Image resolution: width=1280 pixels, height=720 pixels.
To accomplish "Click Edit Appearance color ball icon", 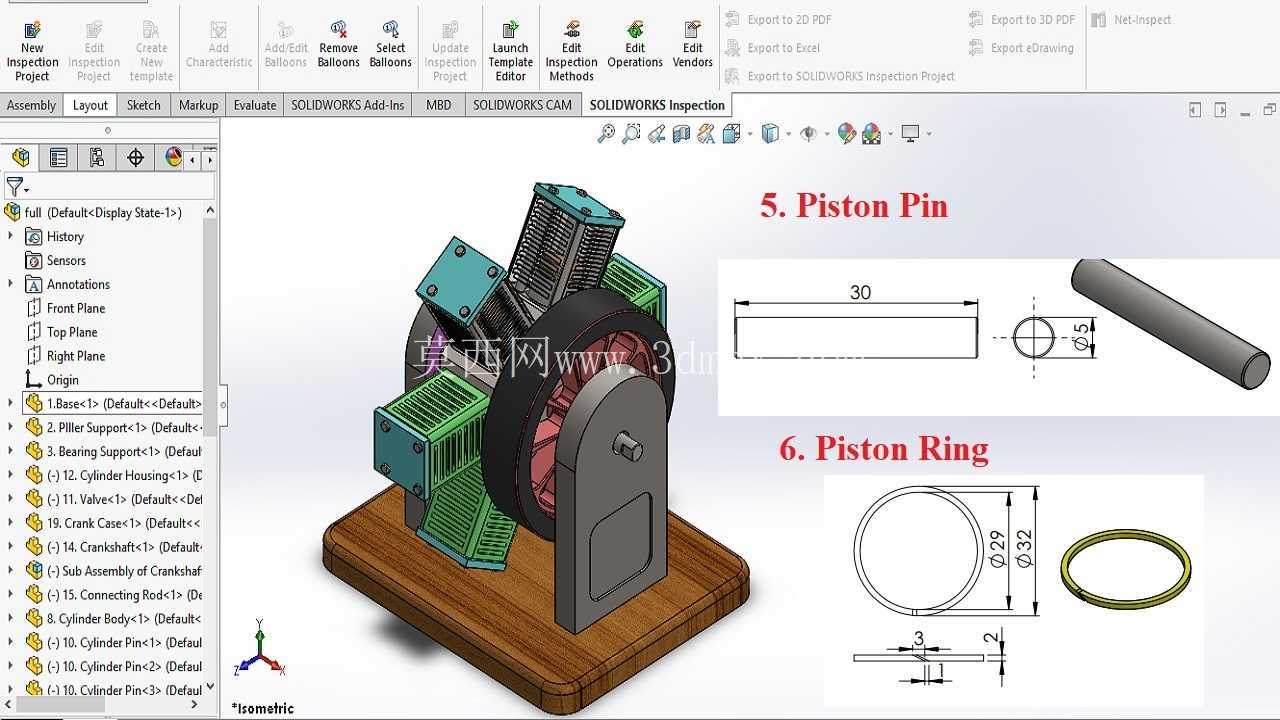I will (847, 133).
